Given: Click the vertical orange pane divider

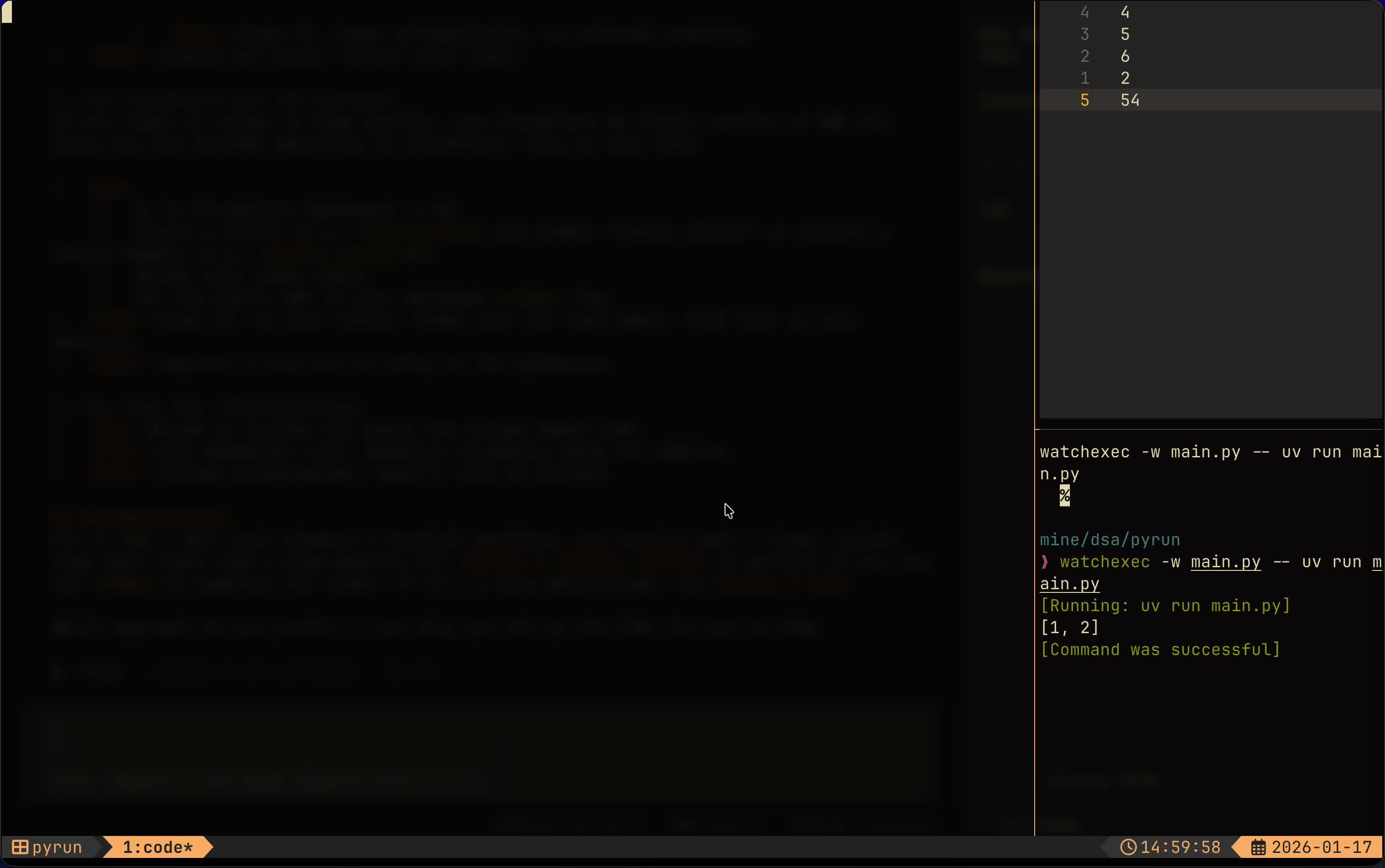Looking at the screenshot, I should point(1035,230).
